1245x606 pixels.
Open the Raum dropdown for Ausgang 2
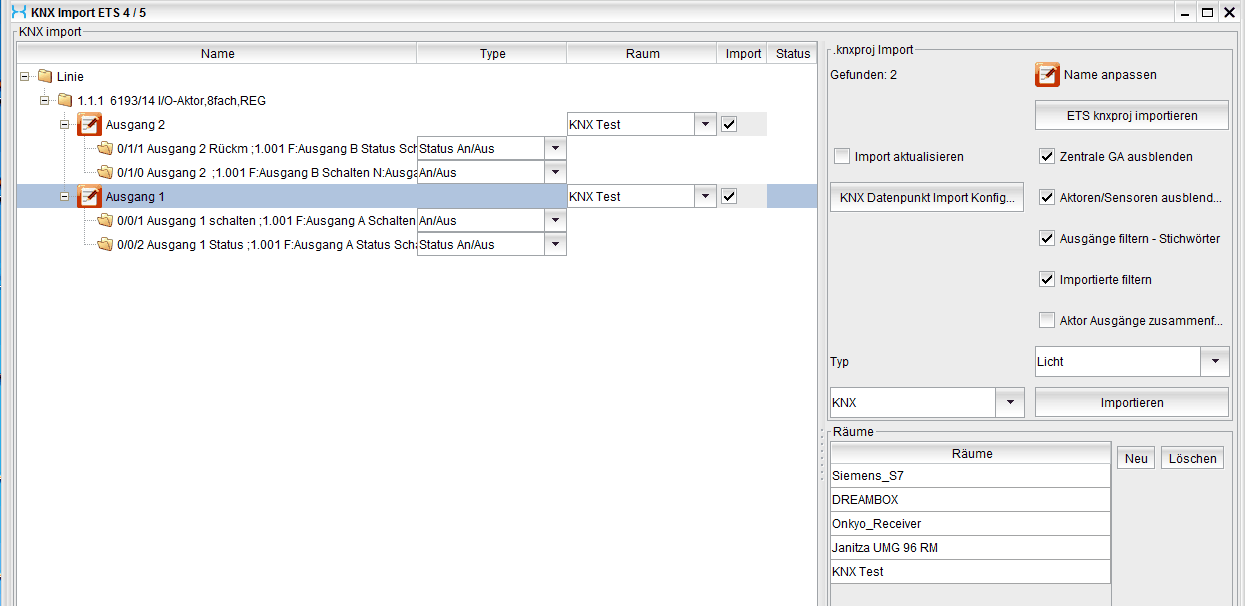(705, 124)
